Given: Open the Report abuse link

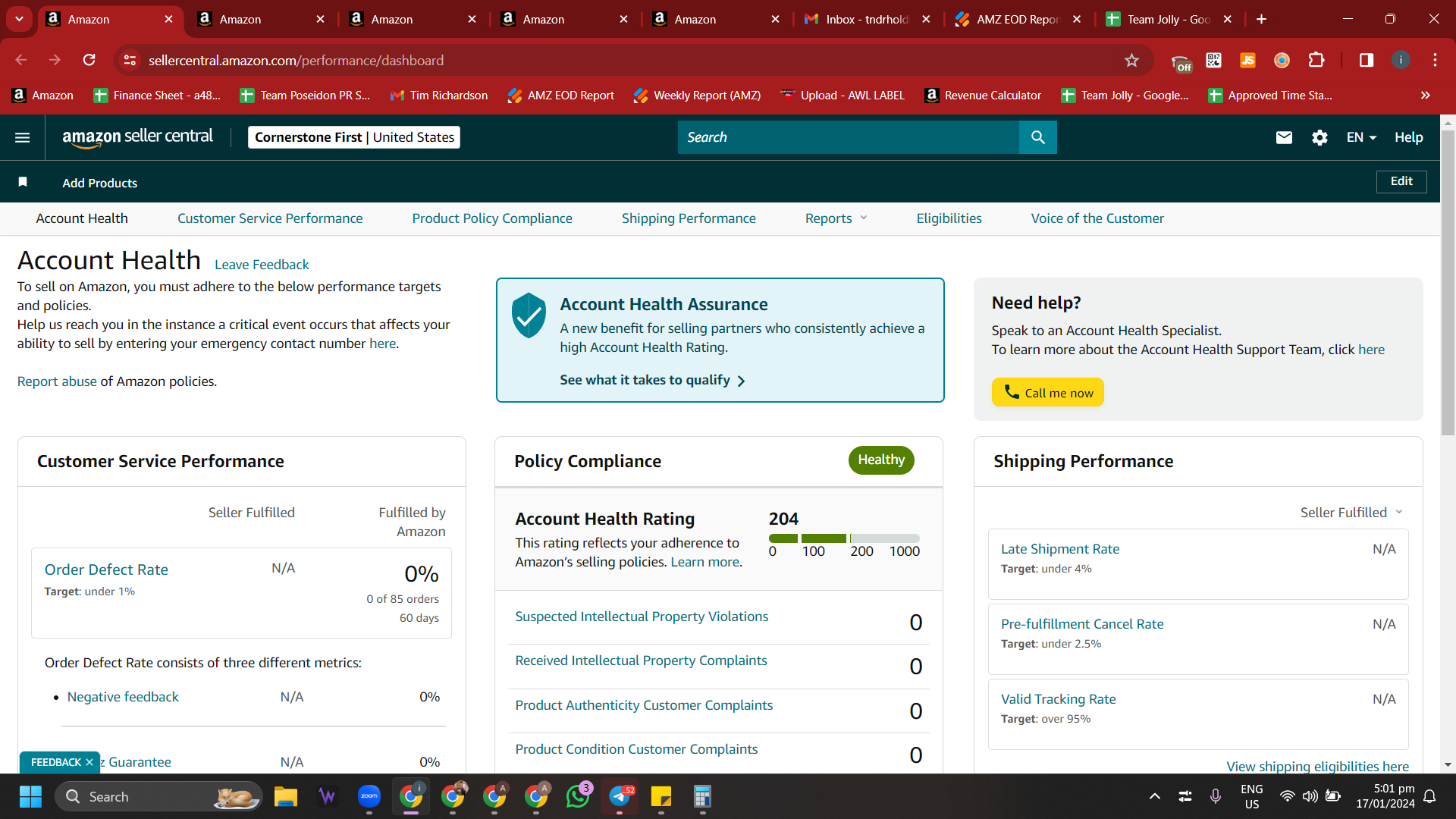Looking at the screenshot, I should tap(57, 381).
